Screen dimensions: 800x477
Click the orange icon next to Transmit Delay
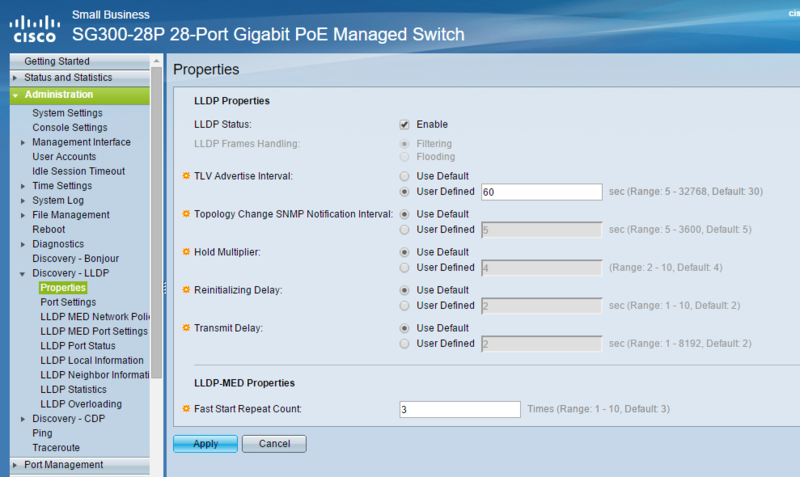pos(185,328)
